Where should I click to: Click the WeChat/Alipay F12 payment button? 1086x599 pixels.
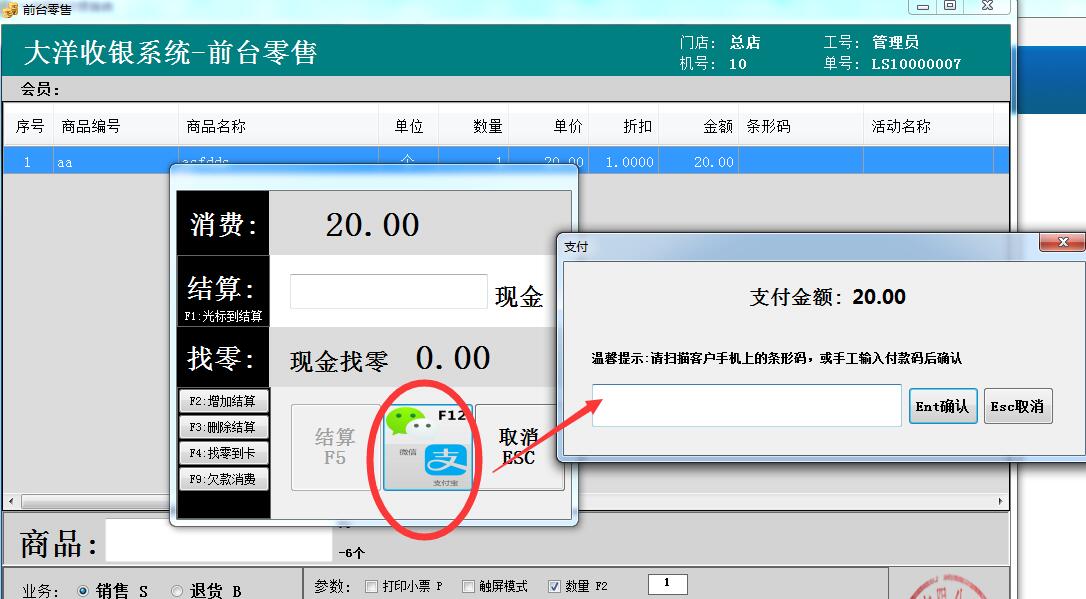(428, 447)
